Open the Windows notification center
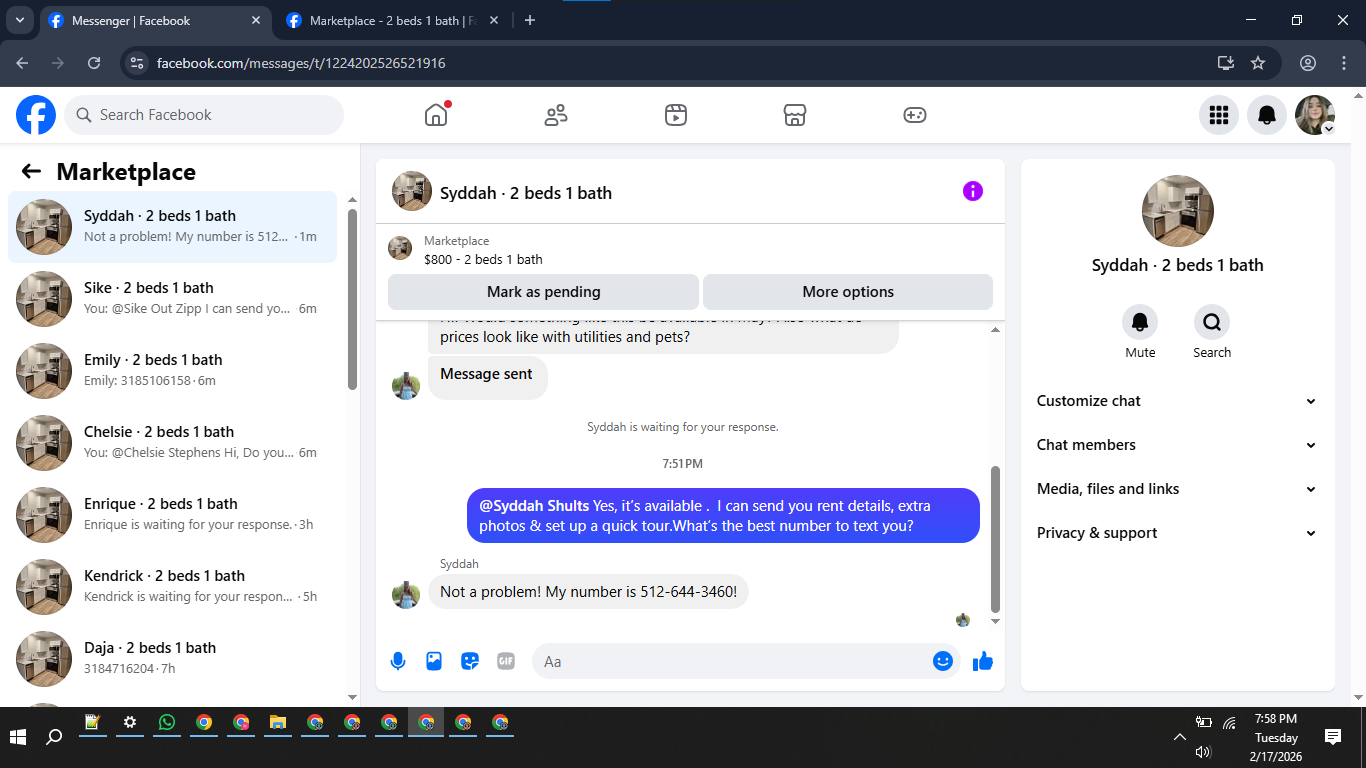The image size is (1366, 768). click(1333, 737)
